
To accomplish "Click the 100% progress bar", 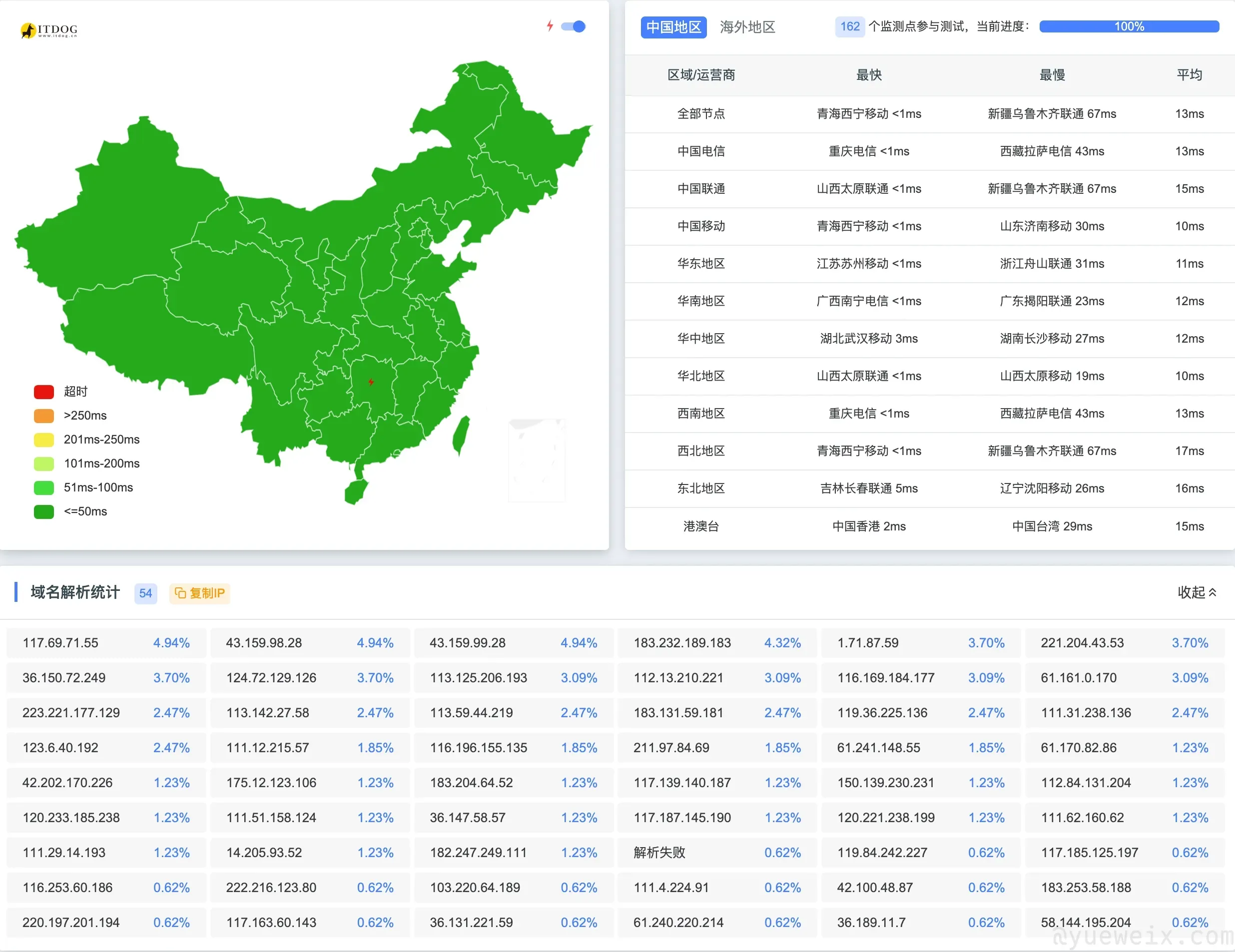I will [x=1129, y=26].
